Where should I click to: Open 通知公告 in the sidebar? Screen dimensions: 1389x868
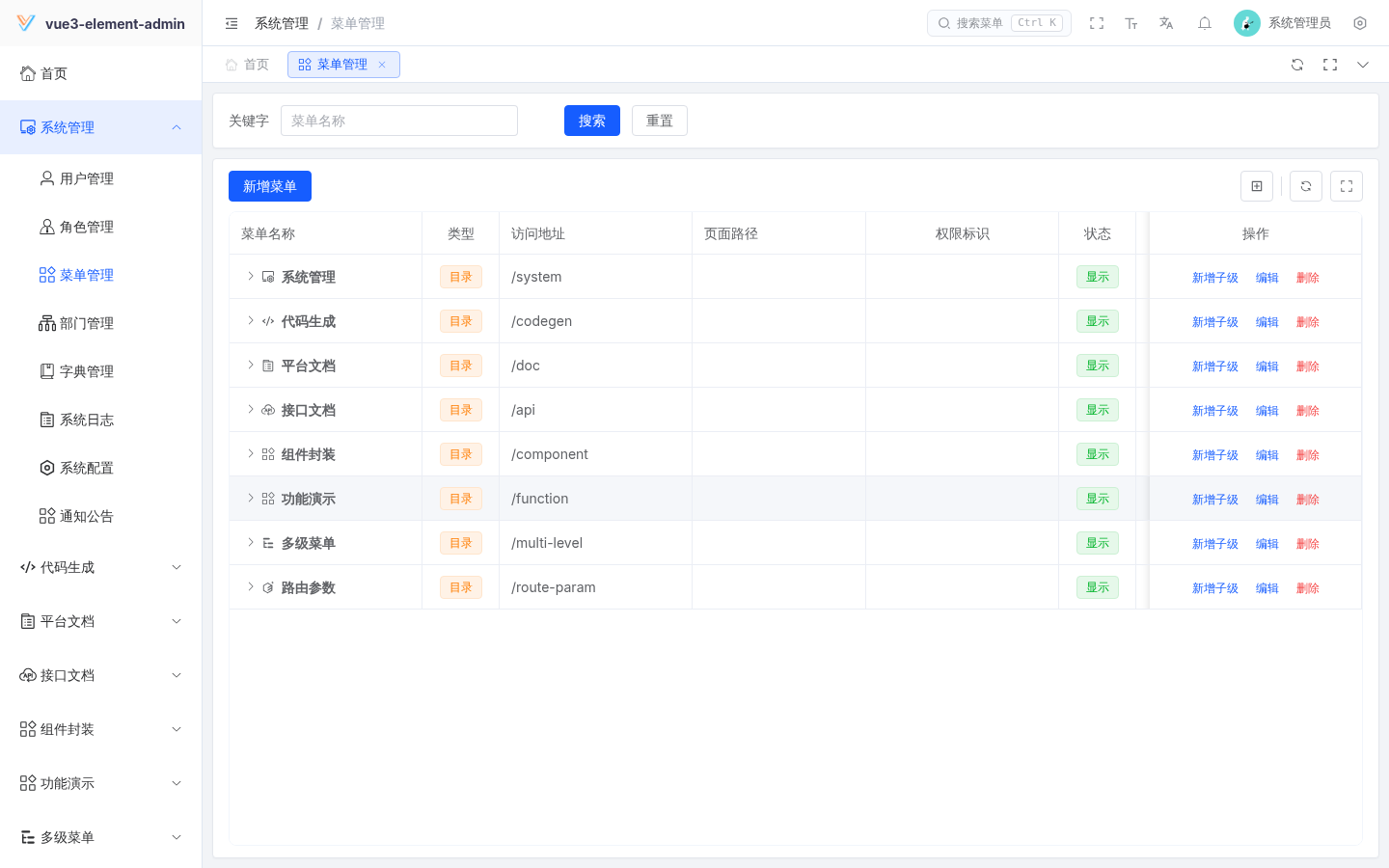click(x=101, y=516)
